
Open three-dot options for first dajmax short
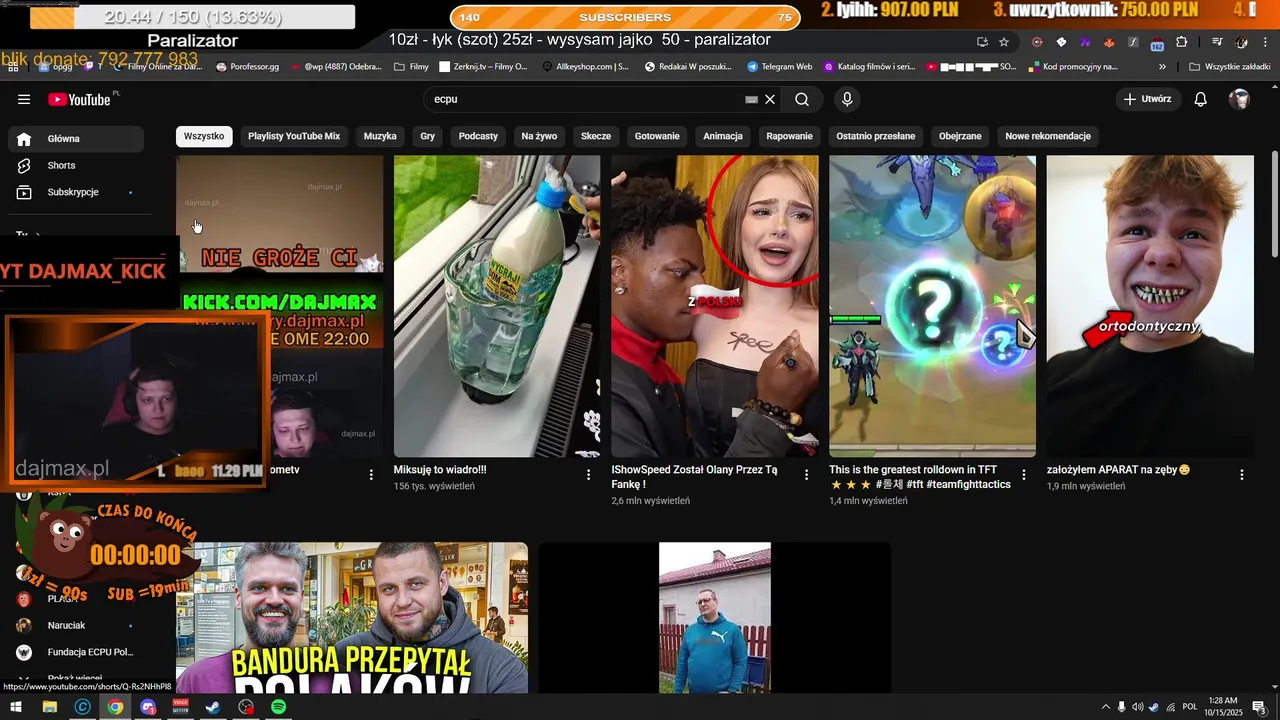point(371,475)
